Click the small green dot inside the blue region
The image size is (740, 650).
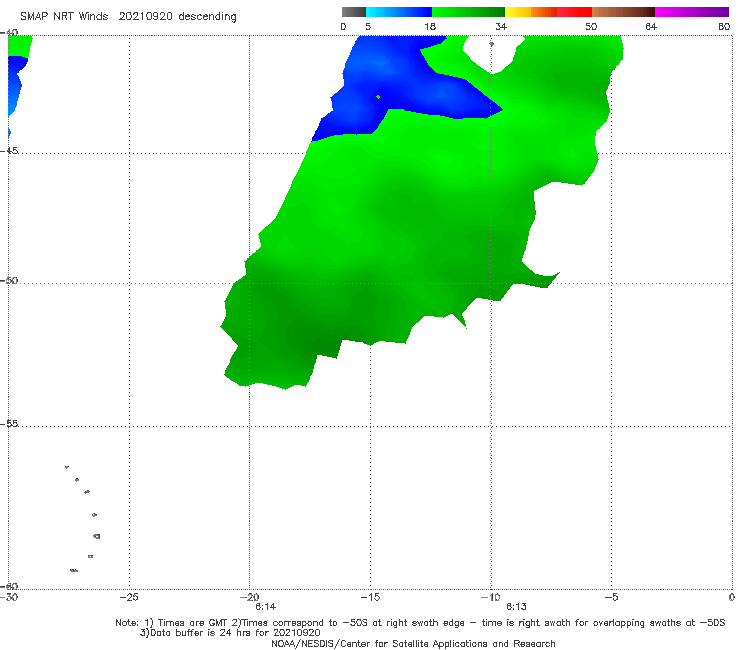coord(378,97)
